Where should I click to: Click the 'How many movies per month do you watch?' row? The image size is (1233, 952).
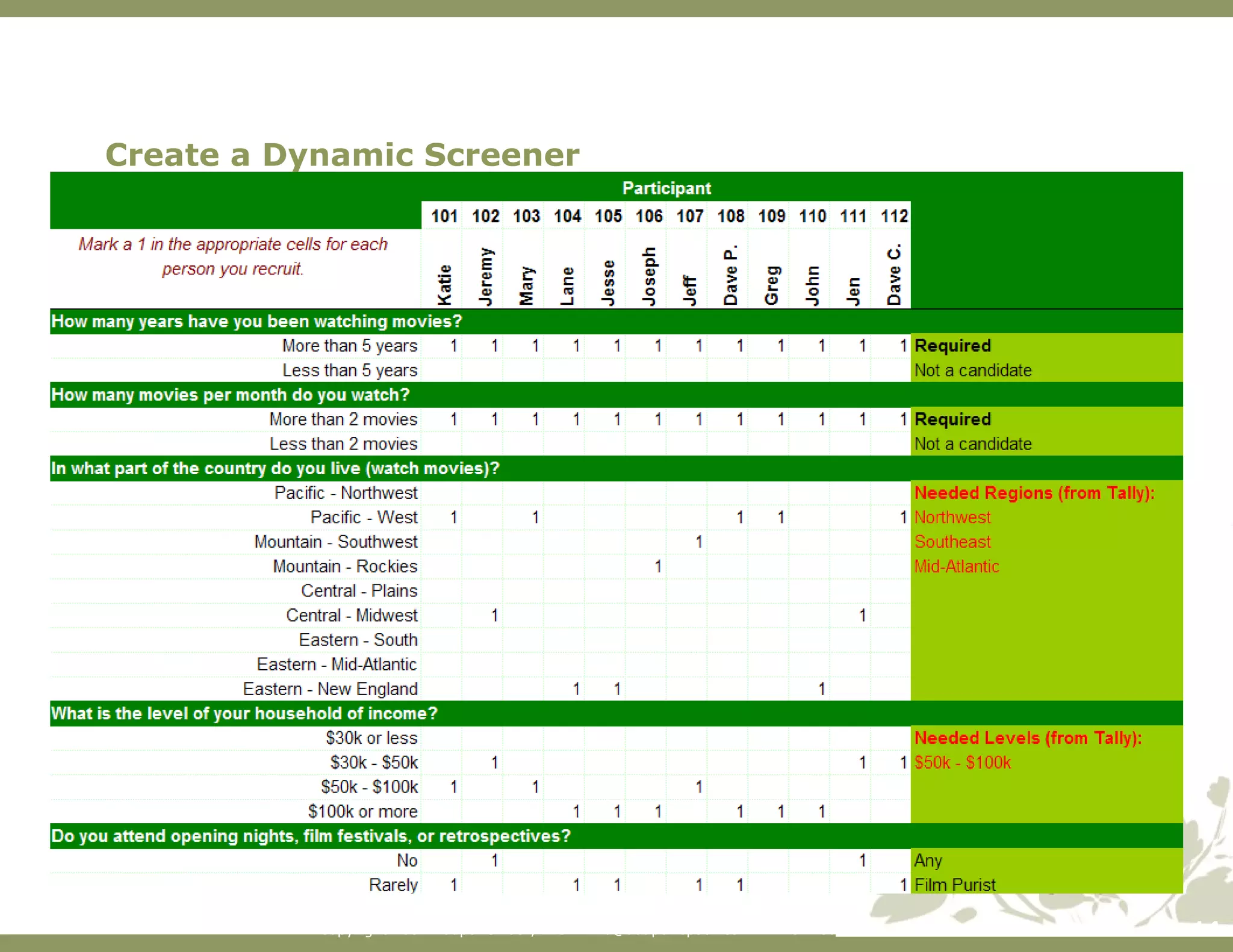tap(616, 395)
